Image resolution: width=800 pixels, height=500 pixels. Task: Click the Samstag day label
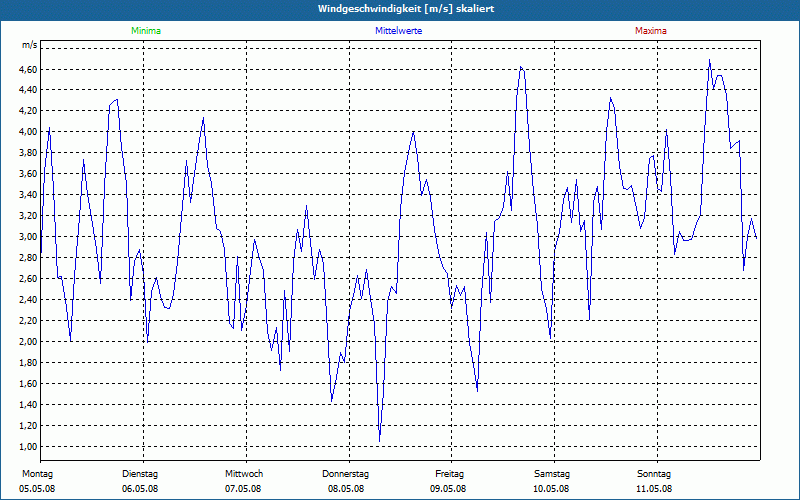tap(552, 474)
